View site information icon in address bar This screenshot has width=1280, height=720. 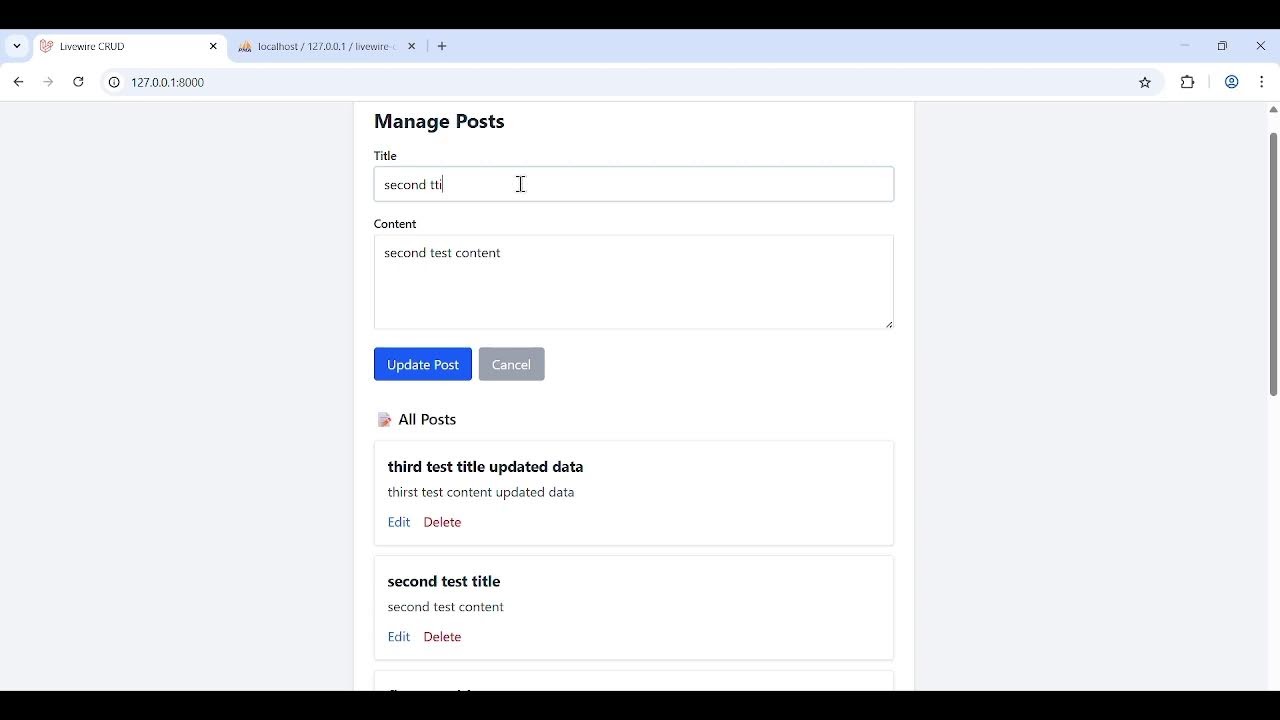114,83
